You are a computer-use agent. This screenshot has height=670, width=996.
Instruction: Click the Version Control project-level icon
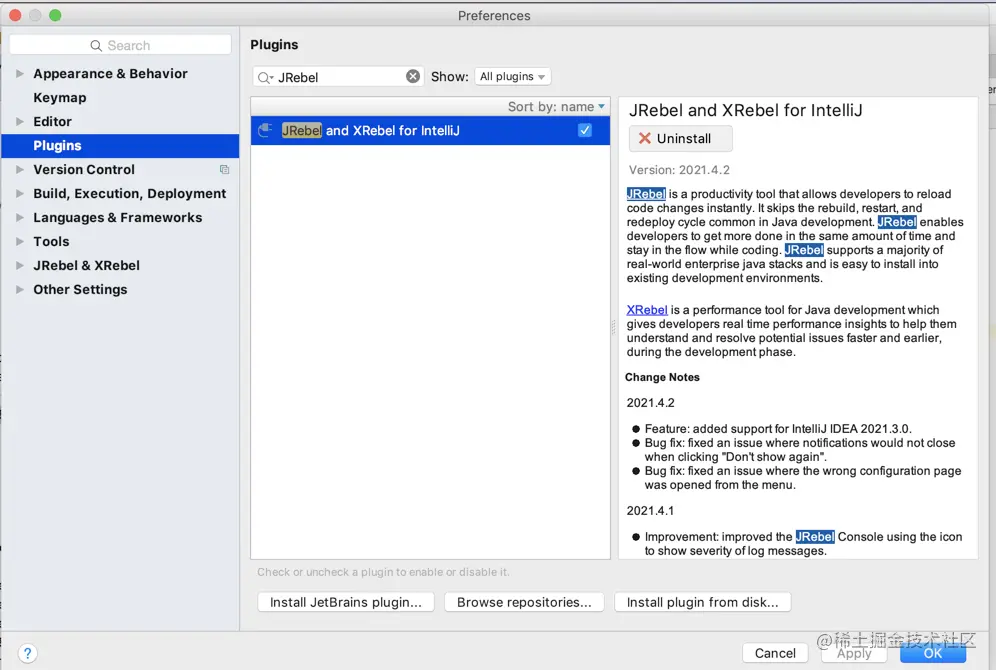224,170
